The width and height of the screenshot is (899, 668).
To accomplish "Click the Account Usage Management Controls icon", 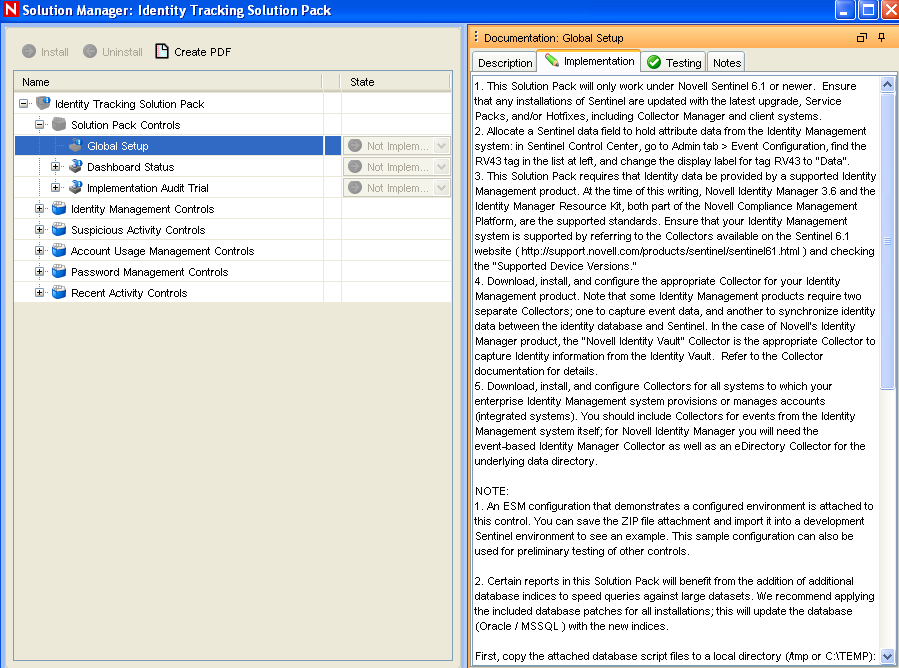I will (x=59, y=251).
